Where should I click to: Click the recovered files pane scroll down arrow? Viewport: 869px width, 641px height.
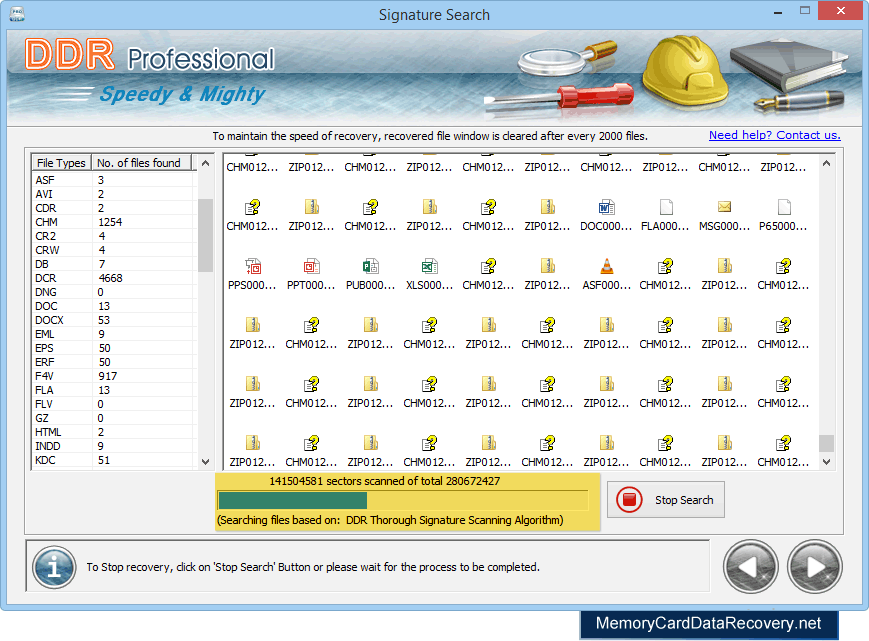tap(826, 461)
